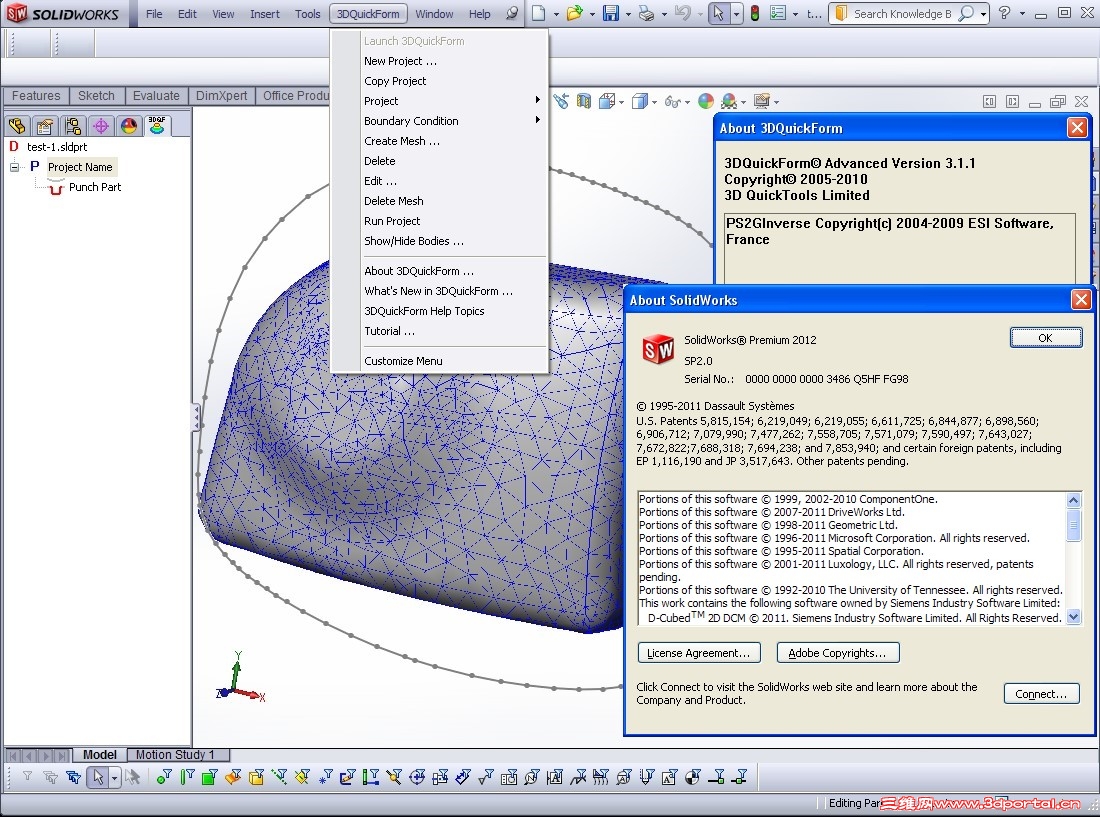Screen dimensions: 1100x817
Task: Switch to the PropertyManager panel tab
Action: [x=44, y=126]
